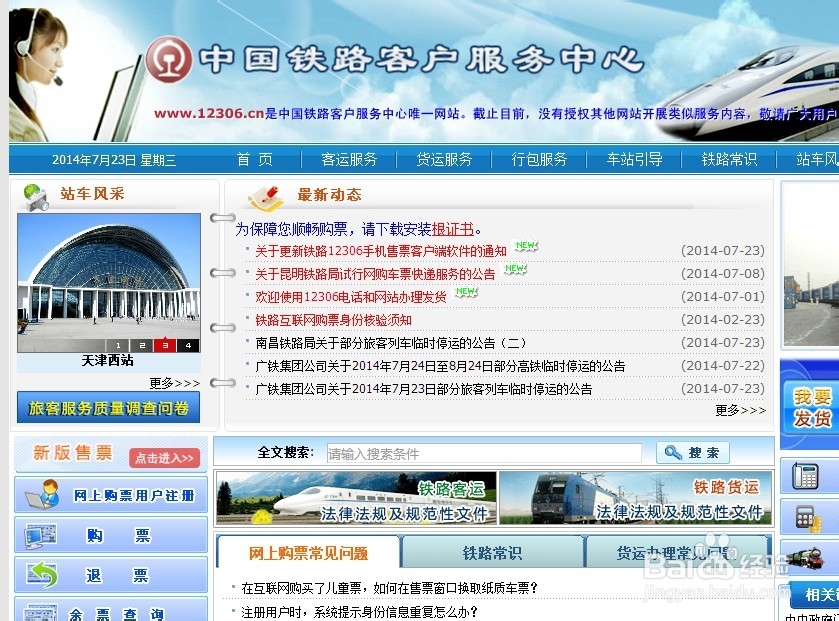839x621 pixels.
Task: Select the monitor icon next to 购票
Action: (39, 536)
